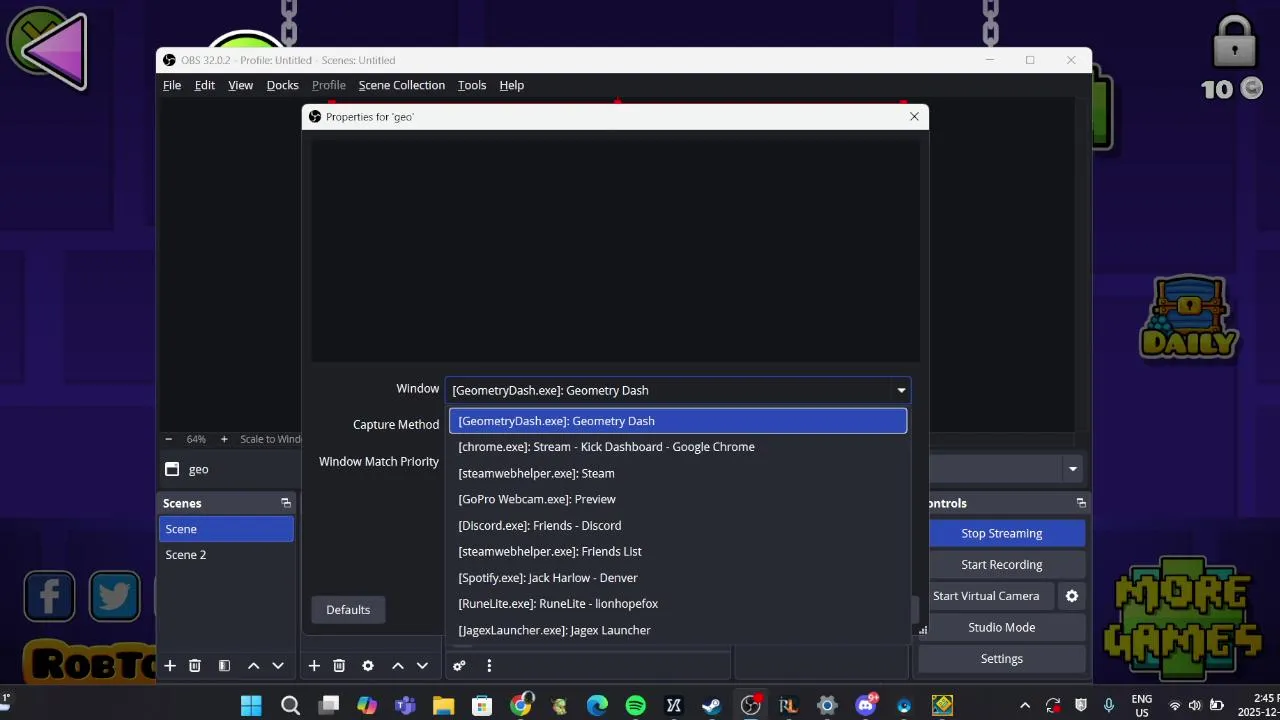Image resolution: width=1280 pixels, height=720 pixels.
Task: Open the View menu
Action: click(x=241, y=85)
